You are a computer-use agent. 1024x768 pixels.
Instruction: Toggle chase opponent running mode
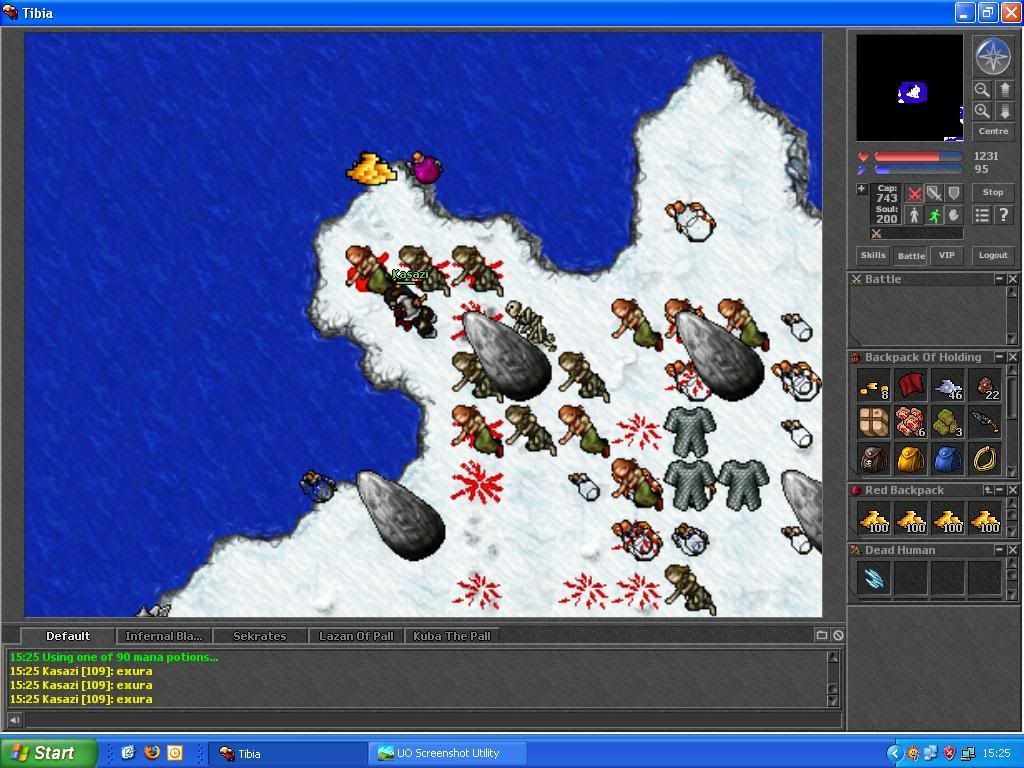935,215
